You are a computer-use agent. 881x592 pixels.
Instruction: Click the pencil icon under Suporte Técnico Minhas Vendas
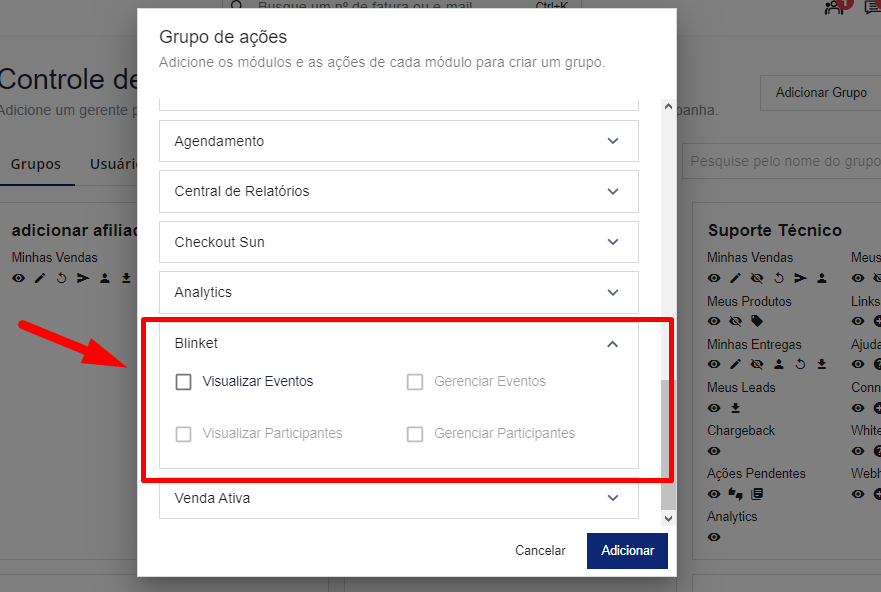(735, 278)
